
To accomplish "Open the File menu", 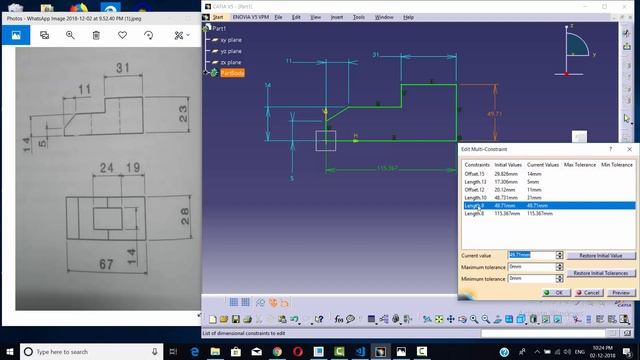I will (x=278, y=17).
